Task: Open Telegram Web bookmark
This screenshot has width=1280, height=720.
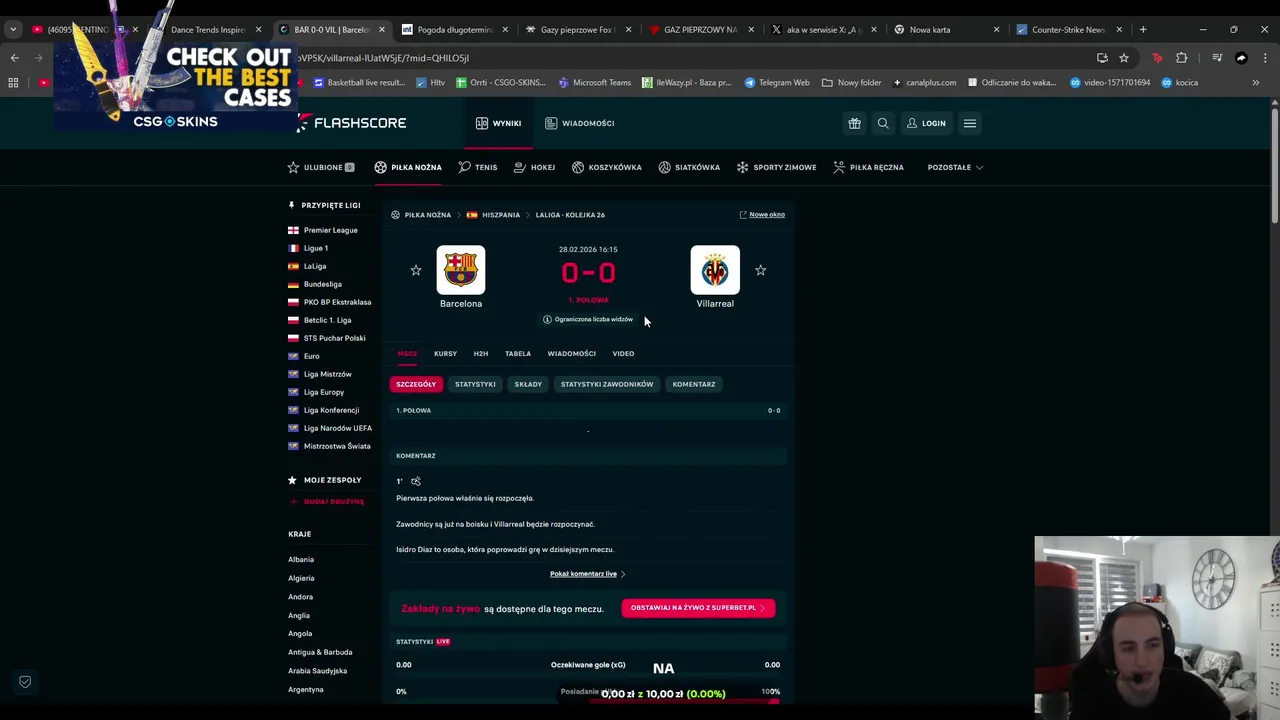Action: [777, 82]
